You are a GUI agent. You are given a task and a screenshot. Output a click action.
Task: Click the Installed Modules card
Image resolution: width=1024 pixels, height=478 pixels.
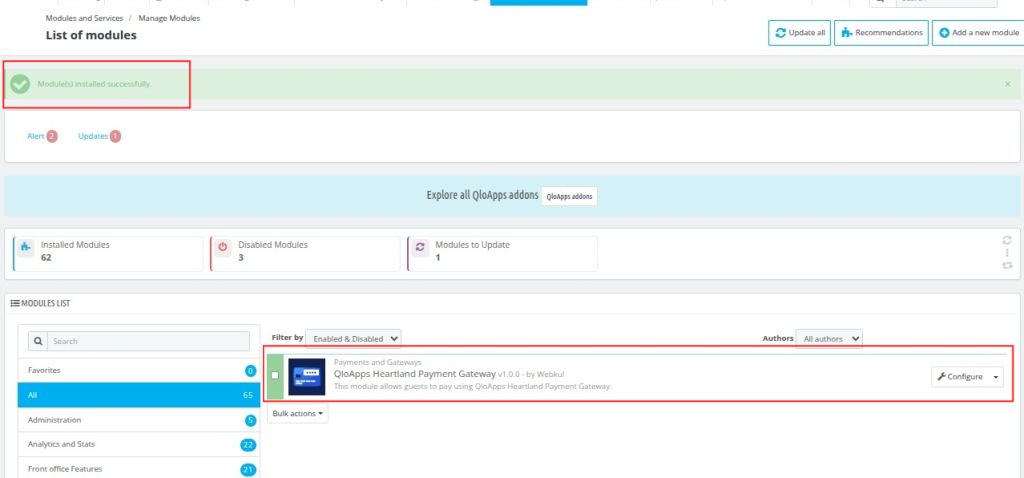108,253
